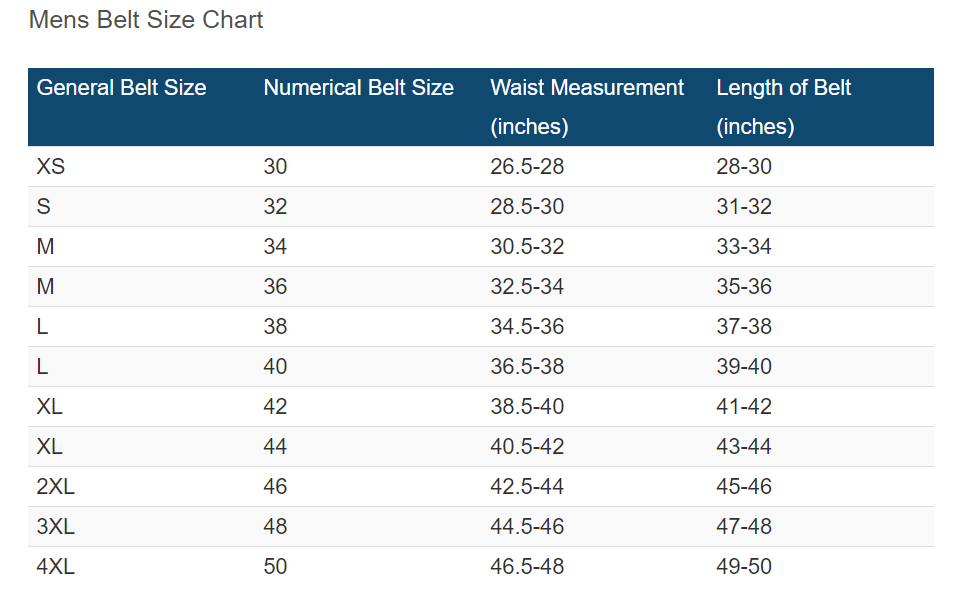The image size is (957, 612).
Task: Click the 2XL general size cell
Action: pyautogui.click(x=56, y=487)
